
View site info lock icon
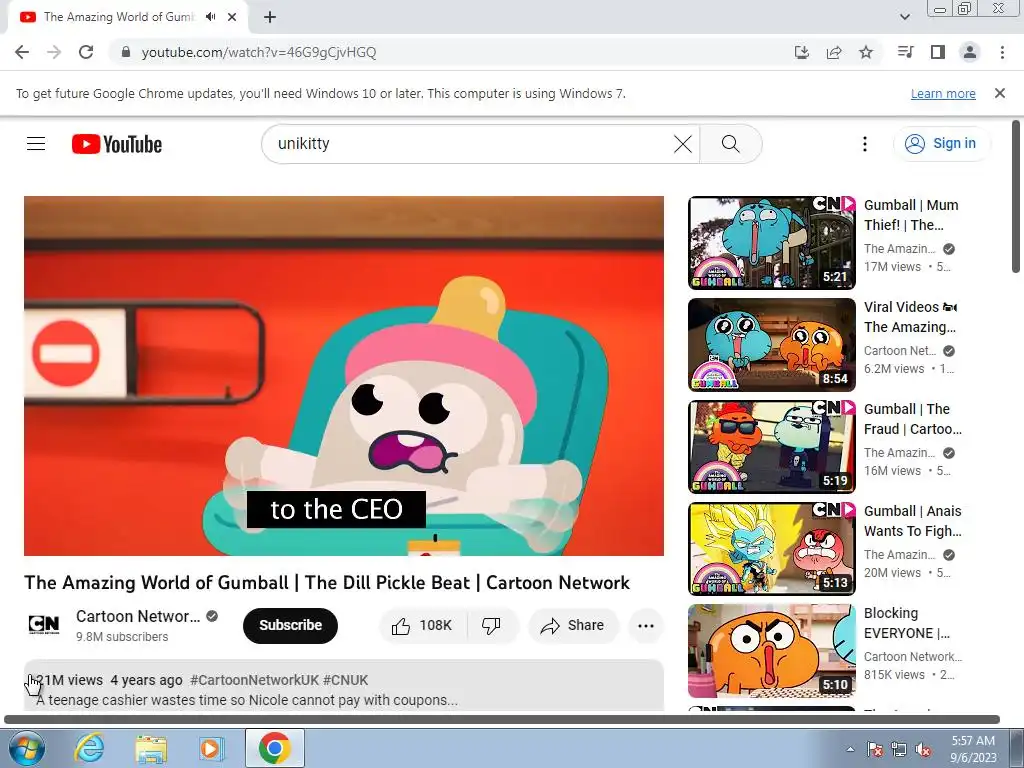point(126,52)
